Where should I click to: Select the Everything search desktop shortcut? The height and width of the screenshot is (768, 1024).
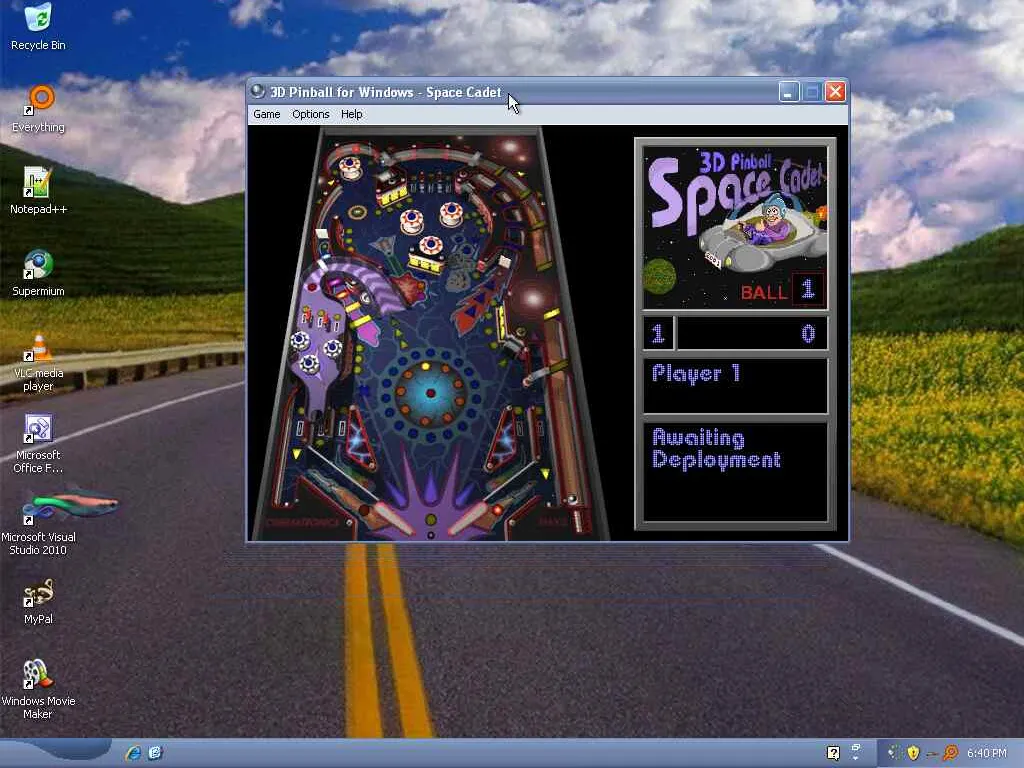(38, 110)
